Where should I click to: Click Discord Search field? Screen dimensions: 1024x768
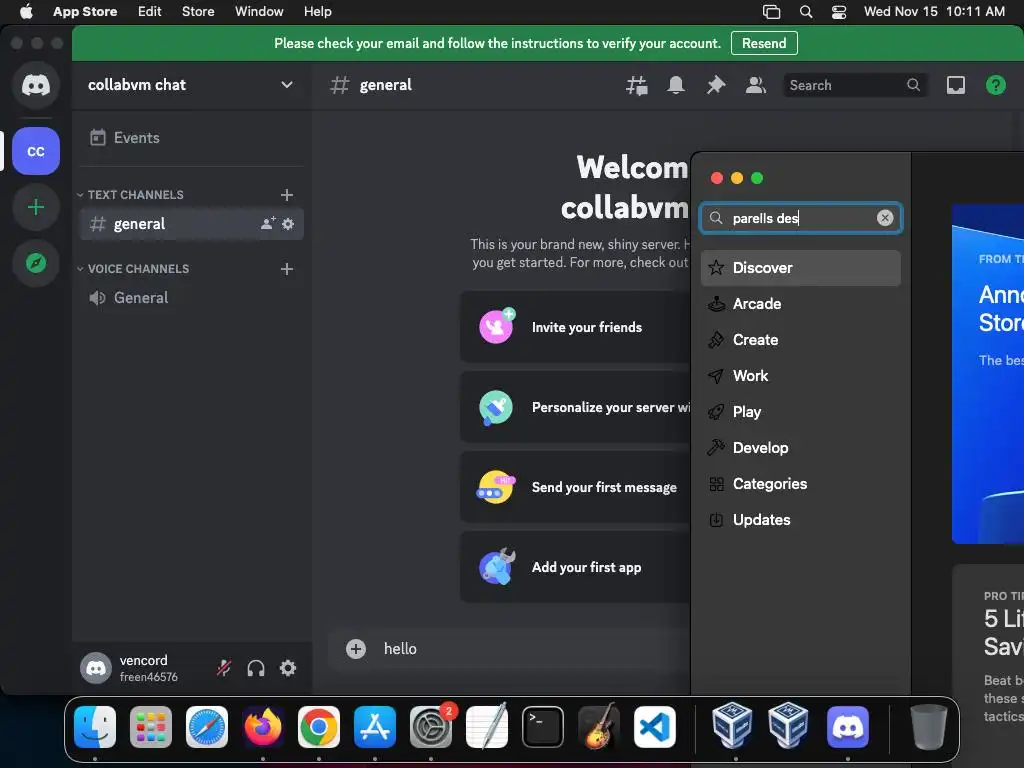856,85
